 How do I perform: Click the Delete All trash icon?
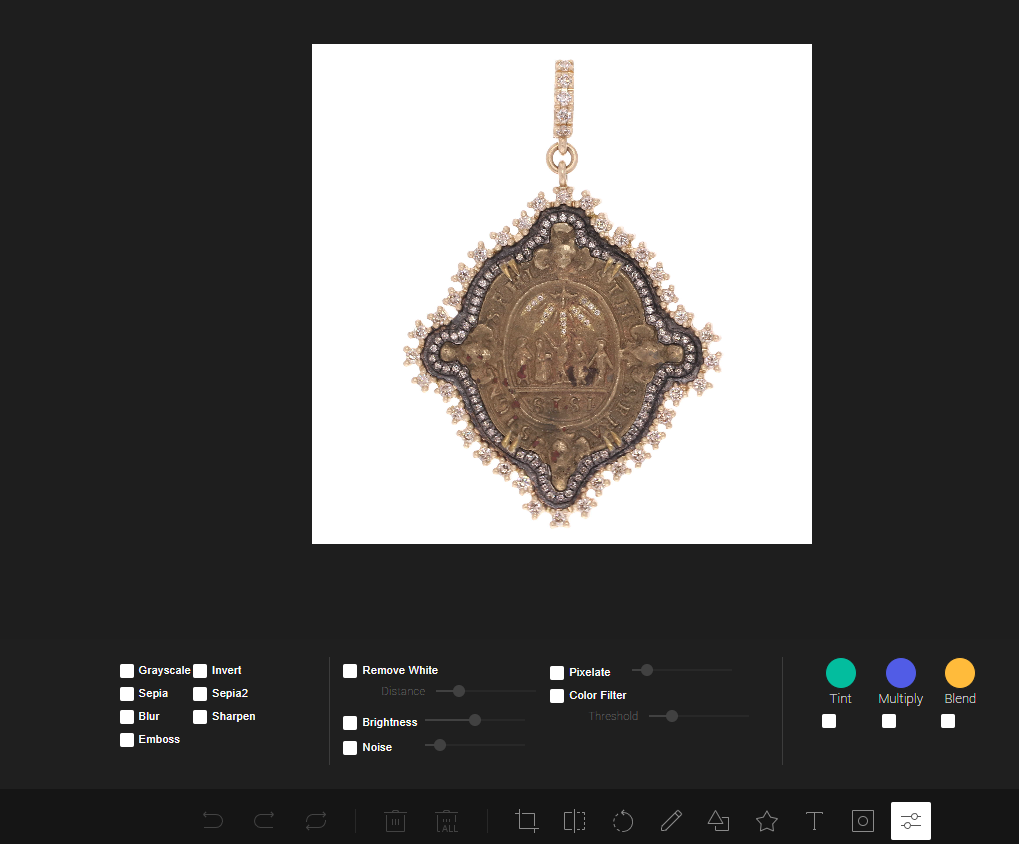click(446, 821)
